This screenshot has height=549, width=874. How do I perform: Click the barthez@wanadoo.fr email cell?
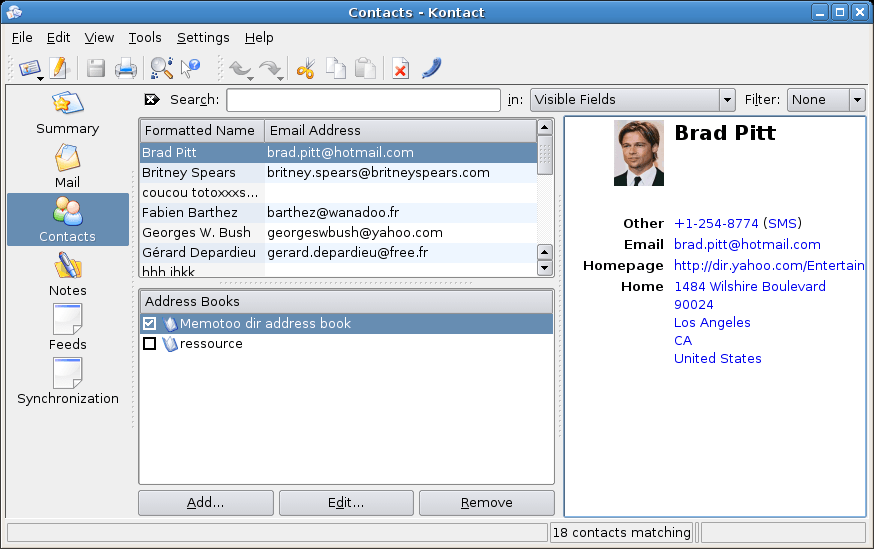tap(333, 213)
